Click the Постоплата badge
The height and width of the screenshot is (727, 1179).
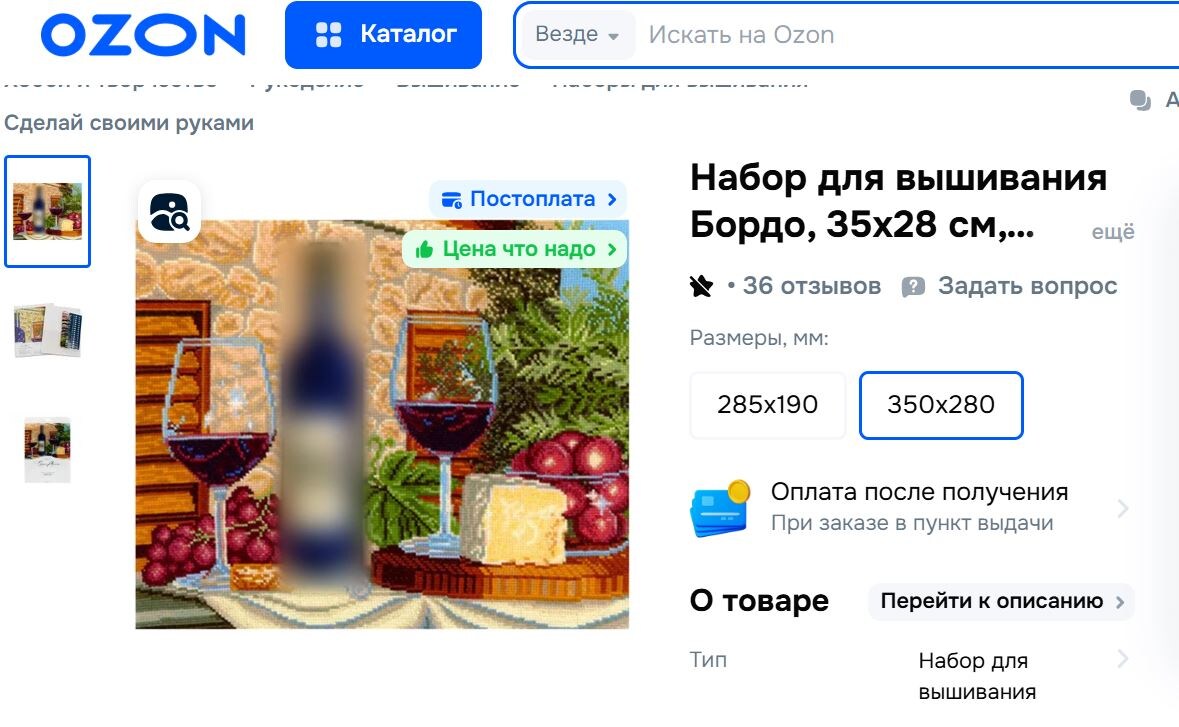529,199
